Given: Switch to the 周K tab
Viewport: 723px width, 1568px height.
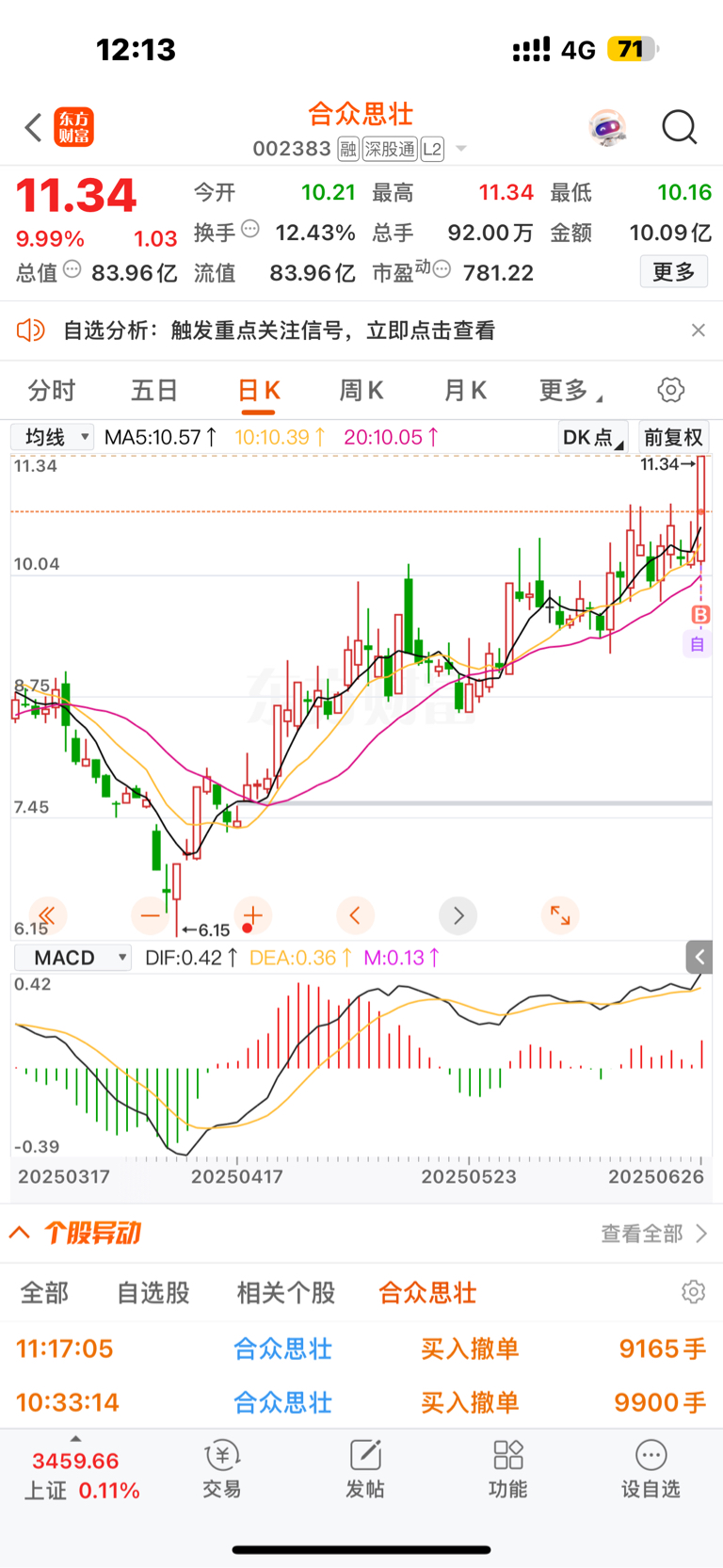Looking at the screenshot, I should tap(361, 390).
